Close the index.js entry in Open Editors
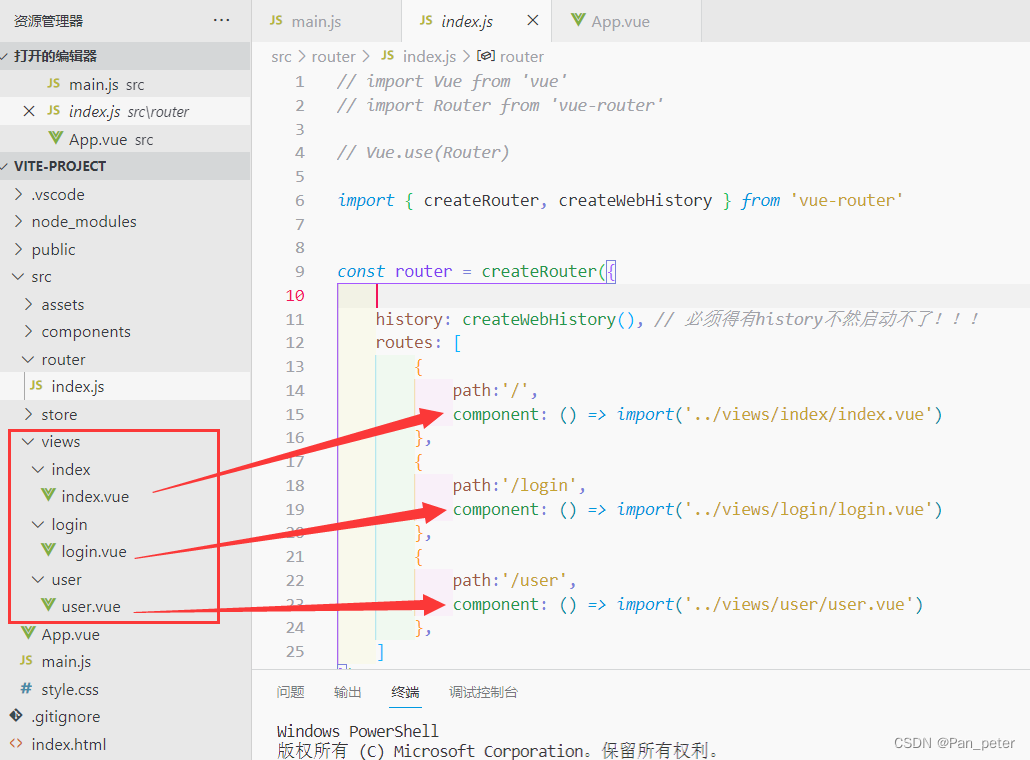Viewport: 1030px width, 760px height. tap(27, 111)
